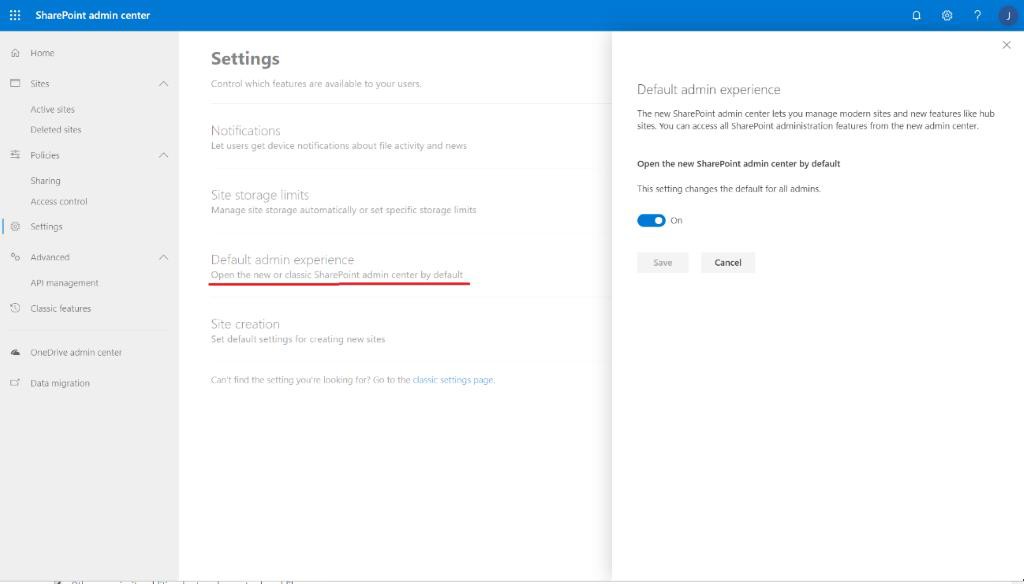Open the help question mark icon
The image size is (1024, 584).
pos(977,16)
